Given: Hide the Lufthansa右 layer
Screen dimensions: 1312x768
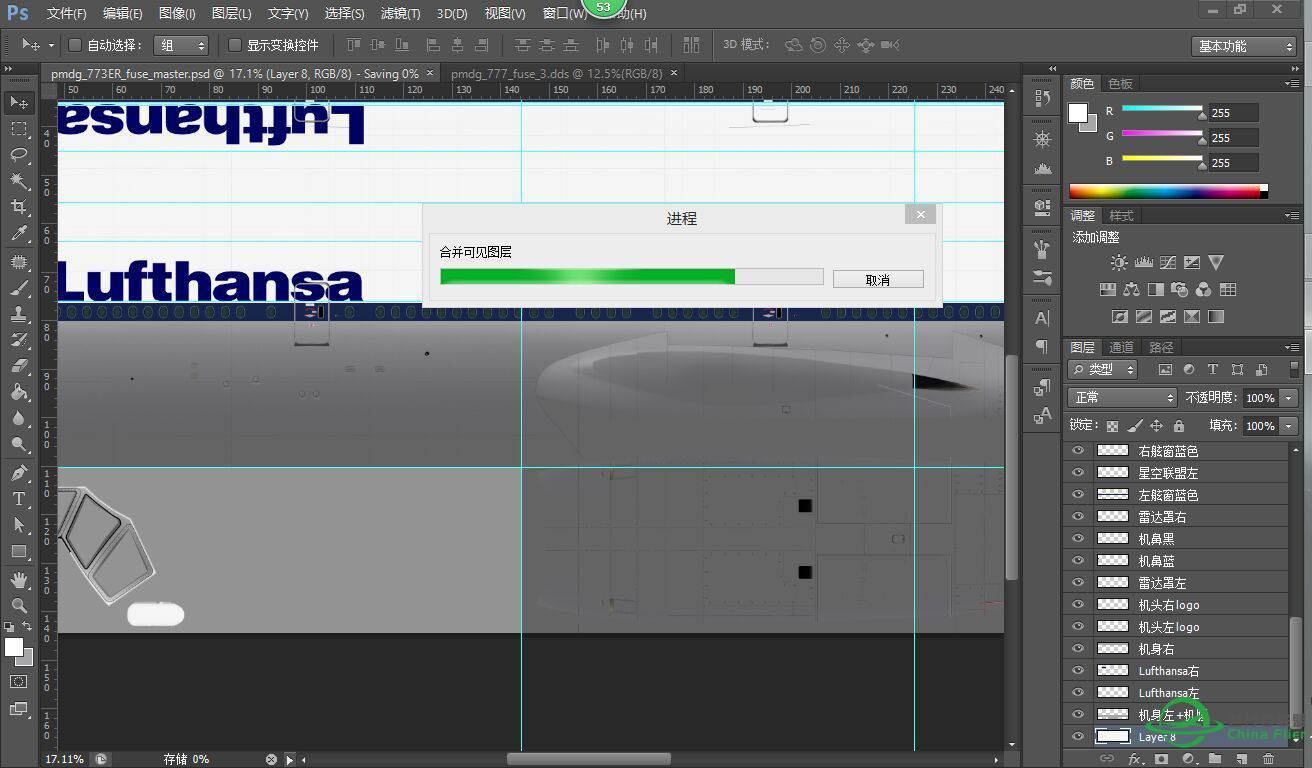Looking at the screenshot, I should point(1078,671).
